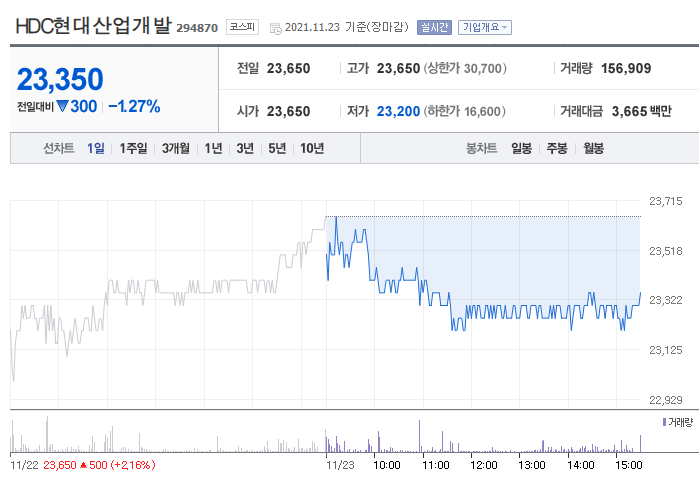699x488 pixels.
Task: Click the 2021.11.23 기준(장마감) date text
Action: pos(346,27)
